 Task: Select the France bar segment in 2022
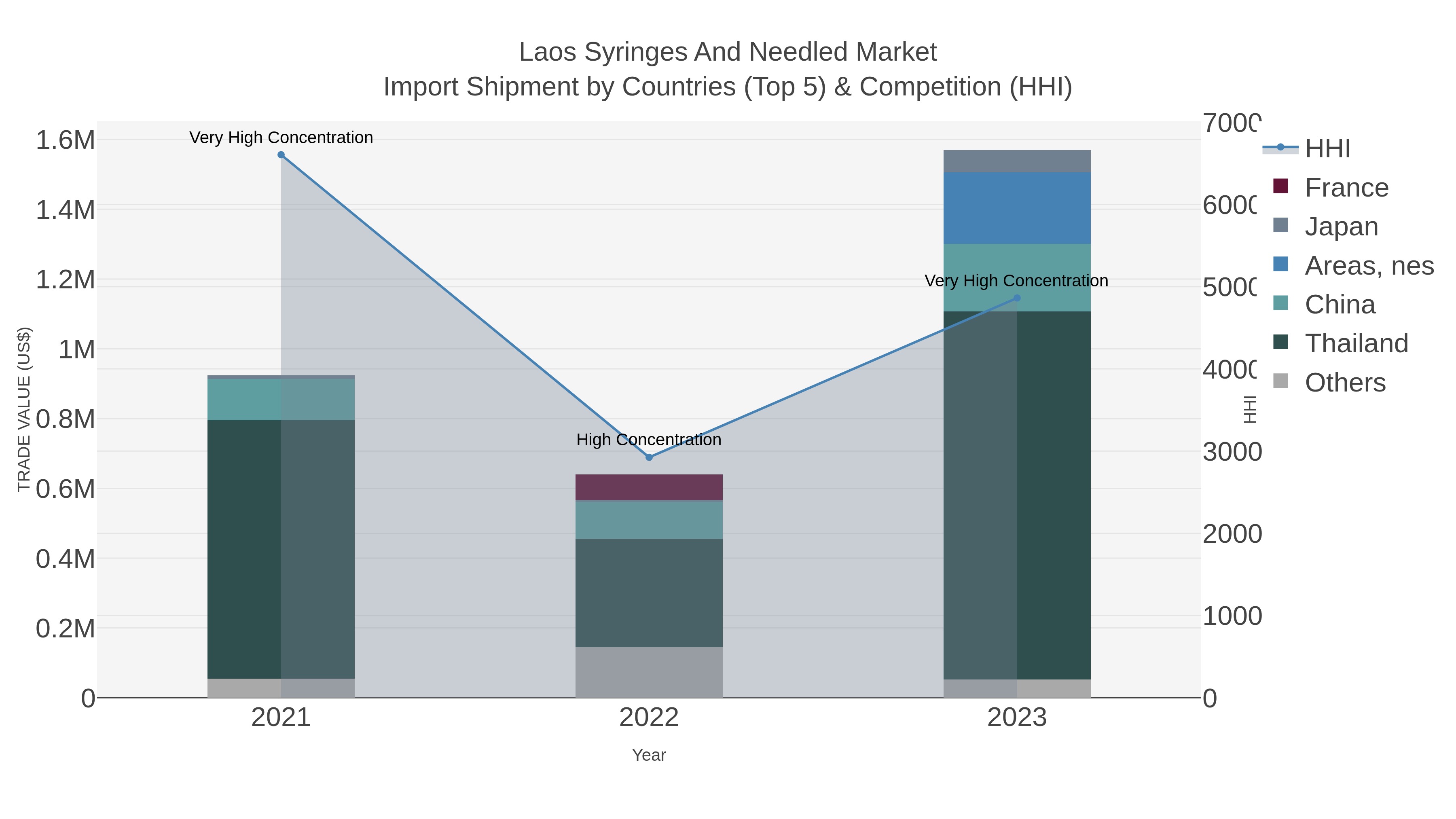click(649, 487)
